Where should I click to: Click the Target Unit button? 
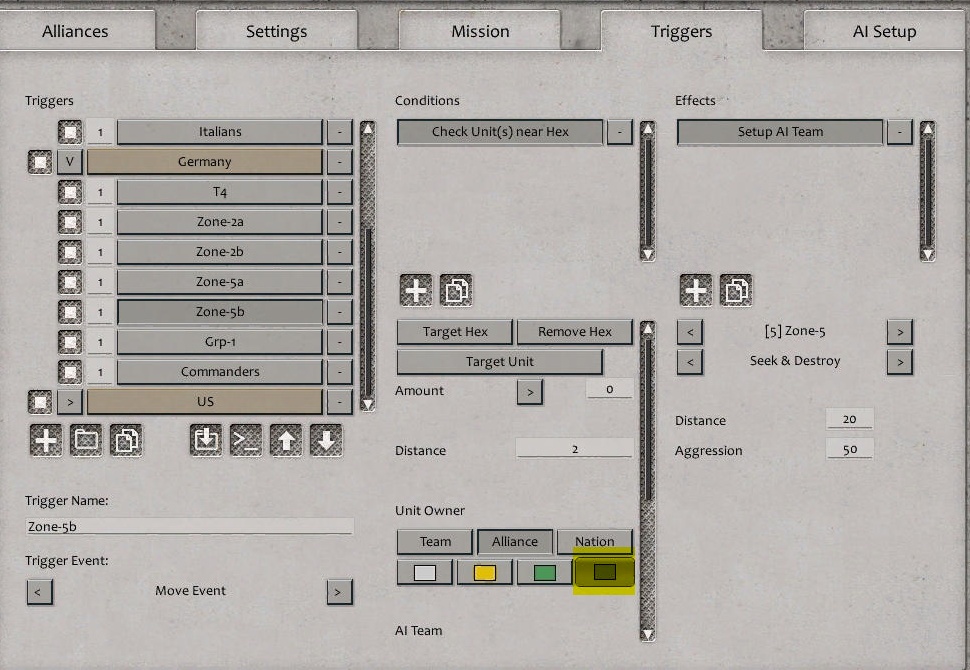click(500, 362)
